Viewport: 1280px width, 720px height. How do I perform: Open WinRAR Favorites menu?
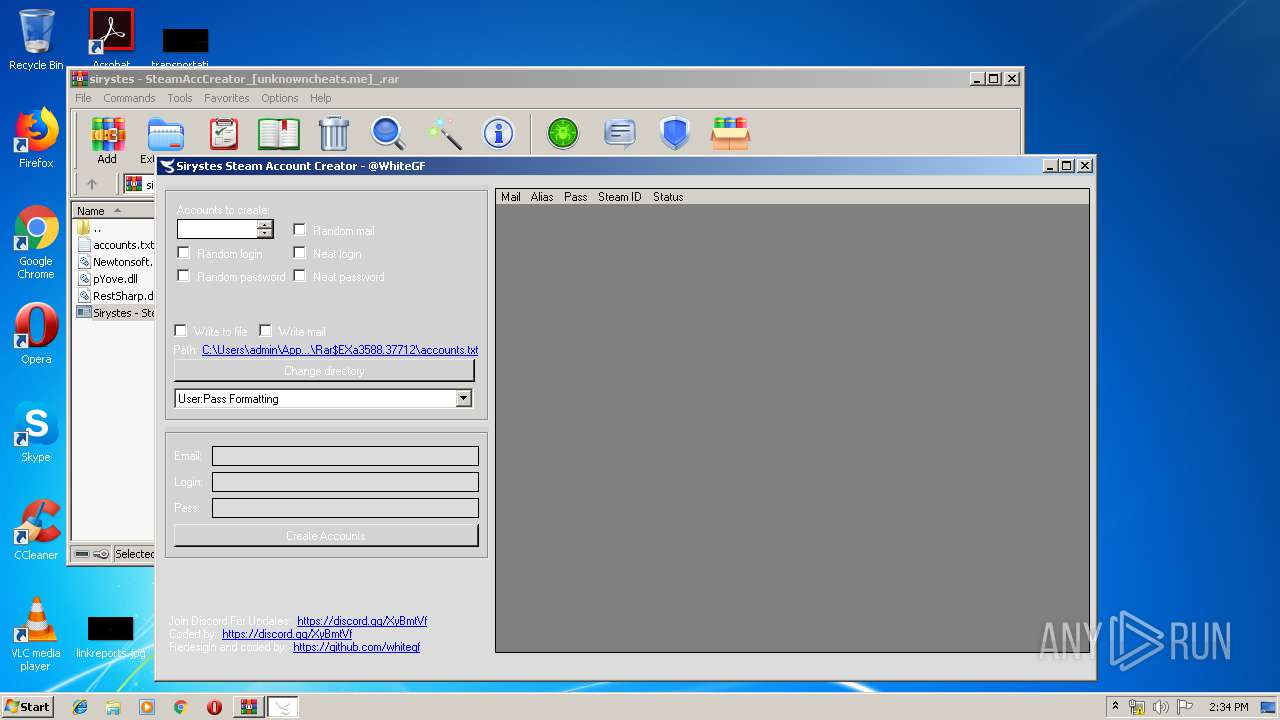pyautogui.click(x=227, y=98)
